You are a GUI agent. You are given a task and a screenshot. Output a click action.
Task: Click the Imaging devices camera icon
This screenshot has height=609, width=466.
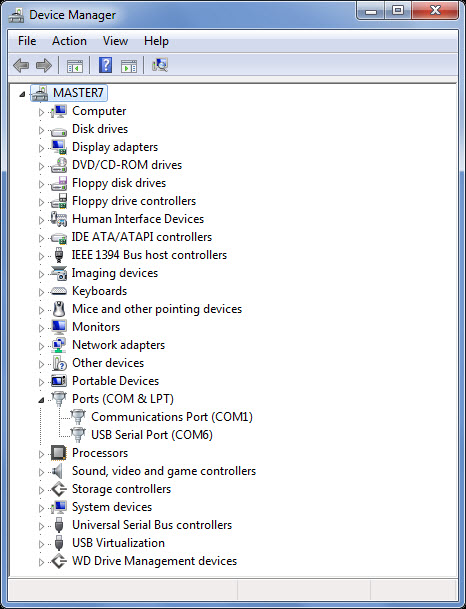click(59, 273)
